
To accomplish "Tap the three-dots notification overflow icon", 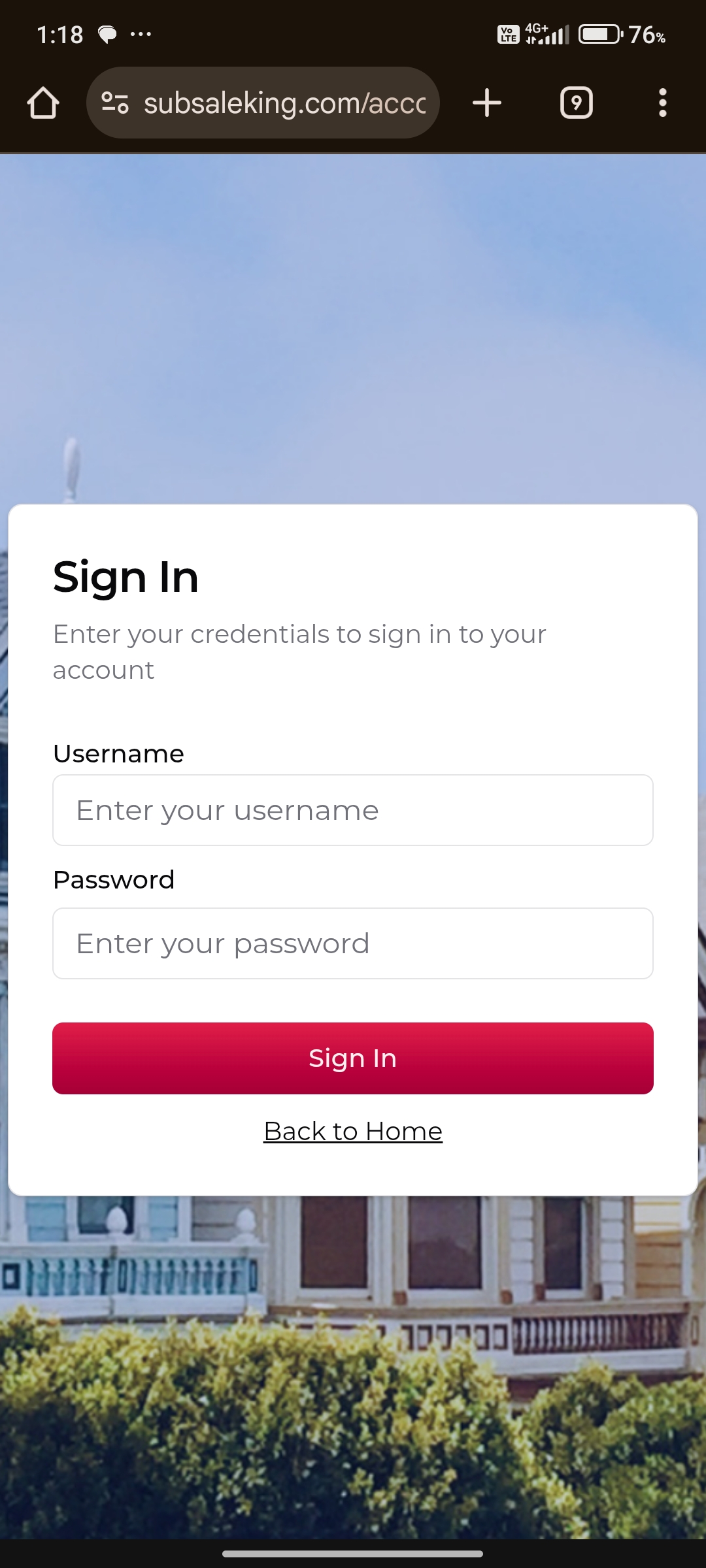I will [x=141, y=34].
